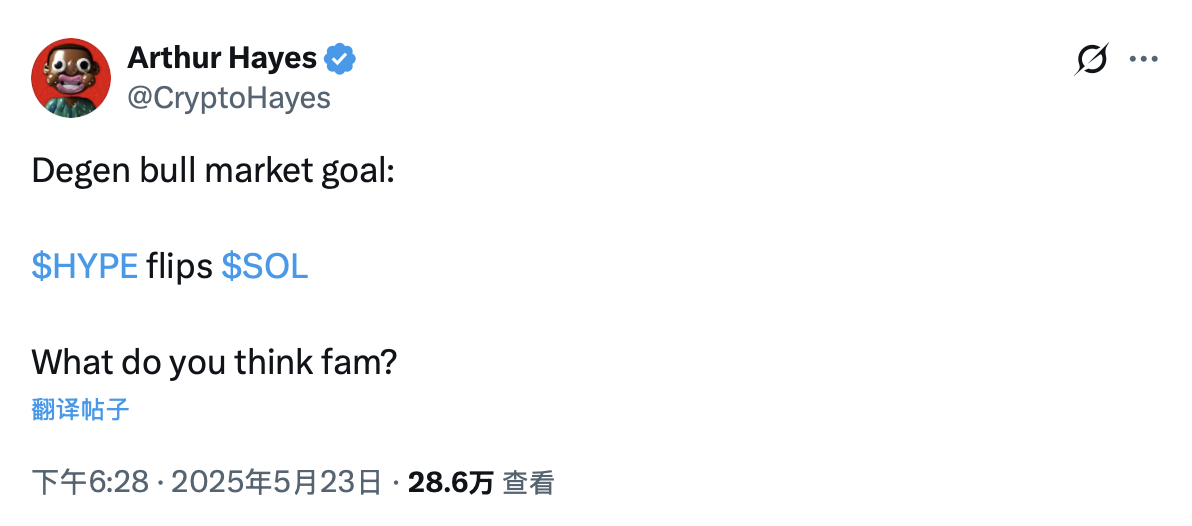The height and width of the screenshot is (526, 1192).
Task: Translate the post via 翻译帖子
Action: click(x=81, y=409)
